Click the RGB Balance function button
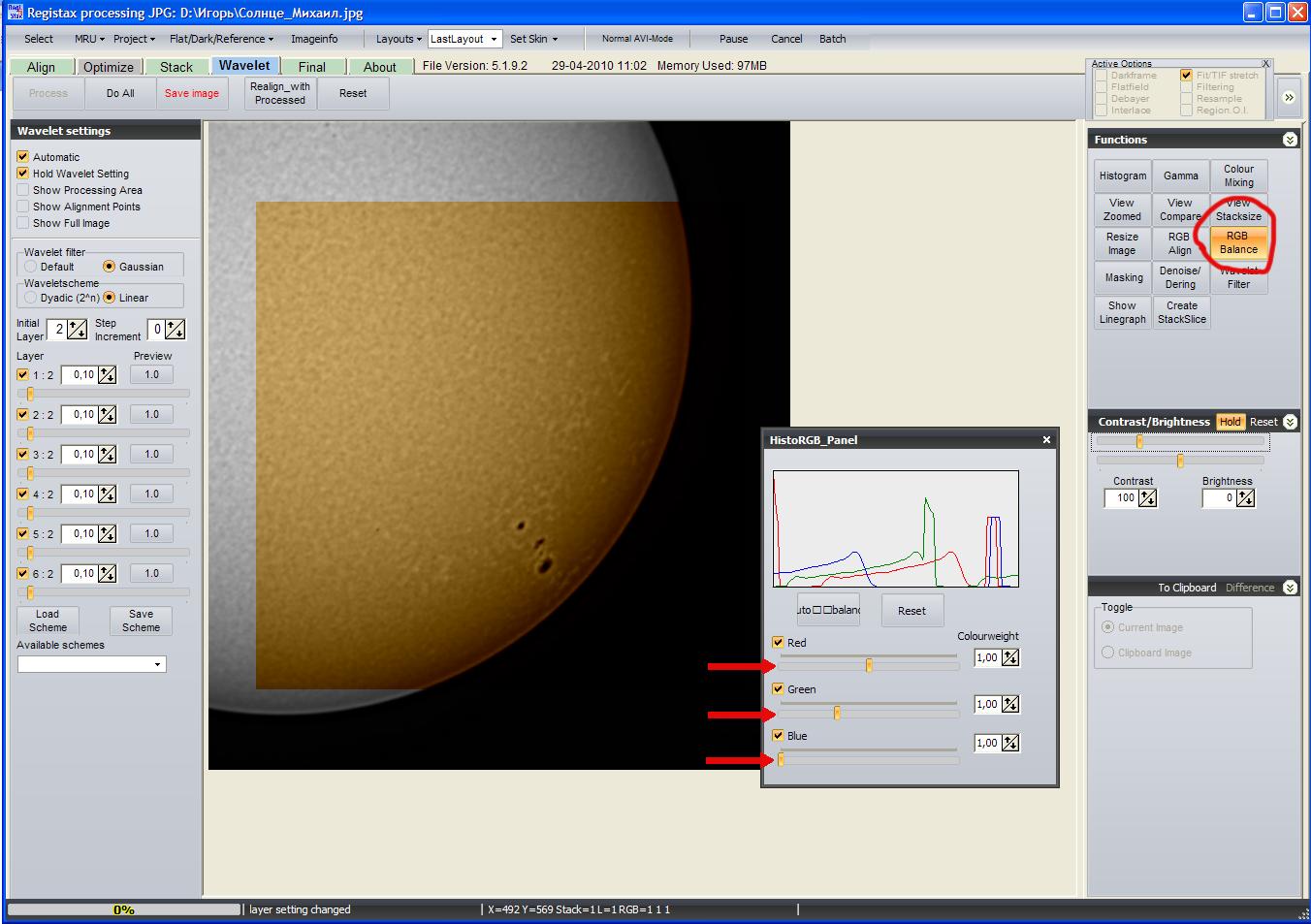Screen dimensions: 1311x924 (1237, 242)
